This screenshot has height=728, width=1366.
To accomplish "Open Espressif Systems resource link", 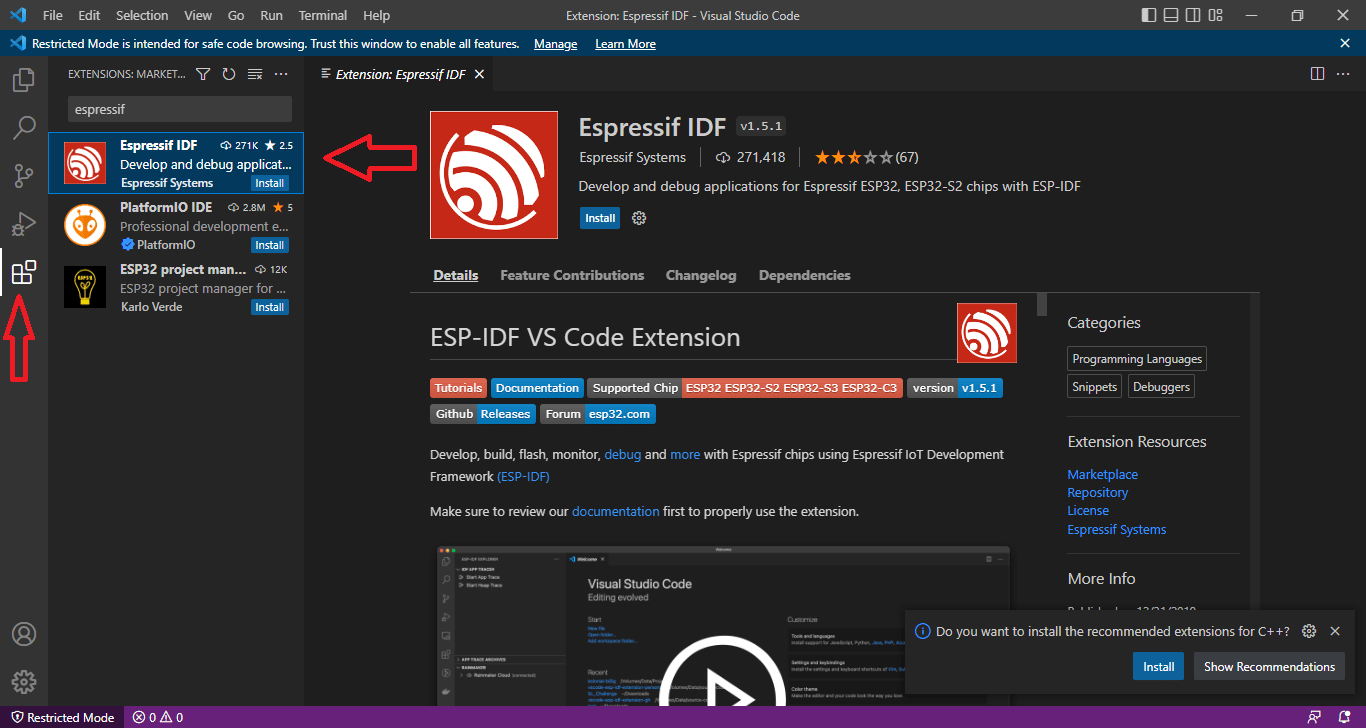I will 1116,530.
